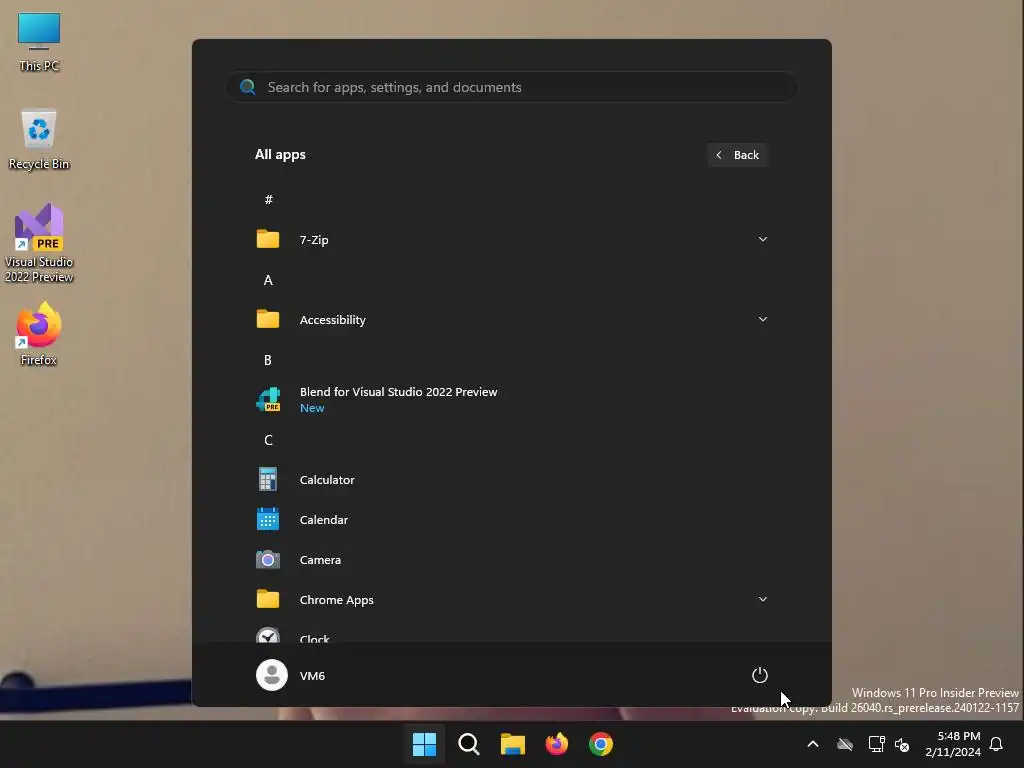The height and width of the screenshot is (768, 1024).
Task: Jump via the A letter header
Action: [x=268, y=280]
